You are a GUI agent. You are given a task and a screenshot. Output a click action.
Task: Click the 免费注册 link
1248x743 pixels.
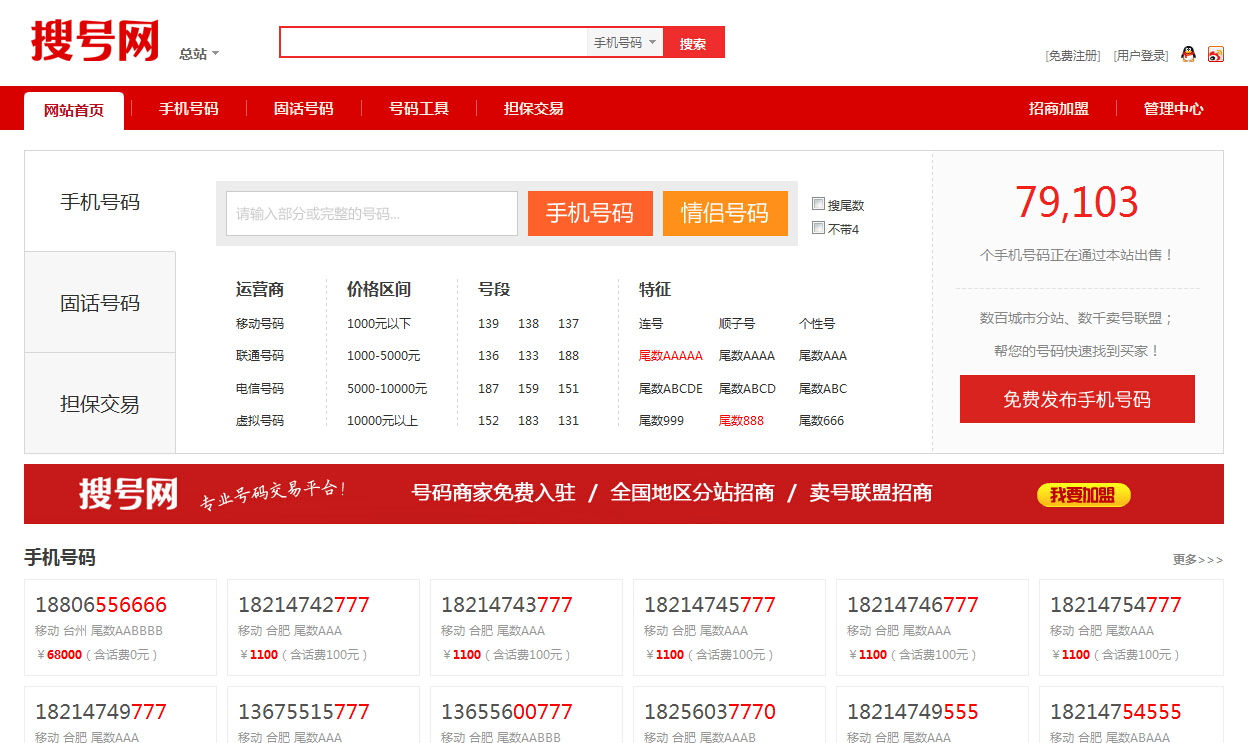(1073, 56)
